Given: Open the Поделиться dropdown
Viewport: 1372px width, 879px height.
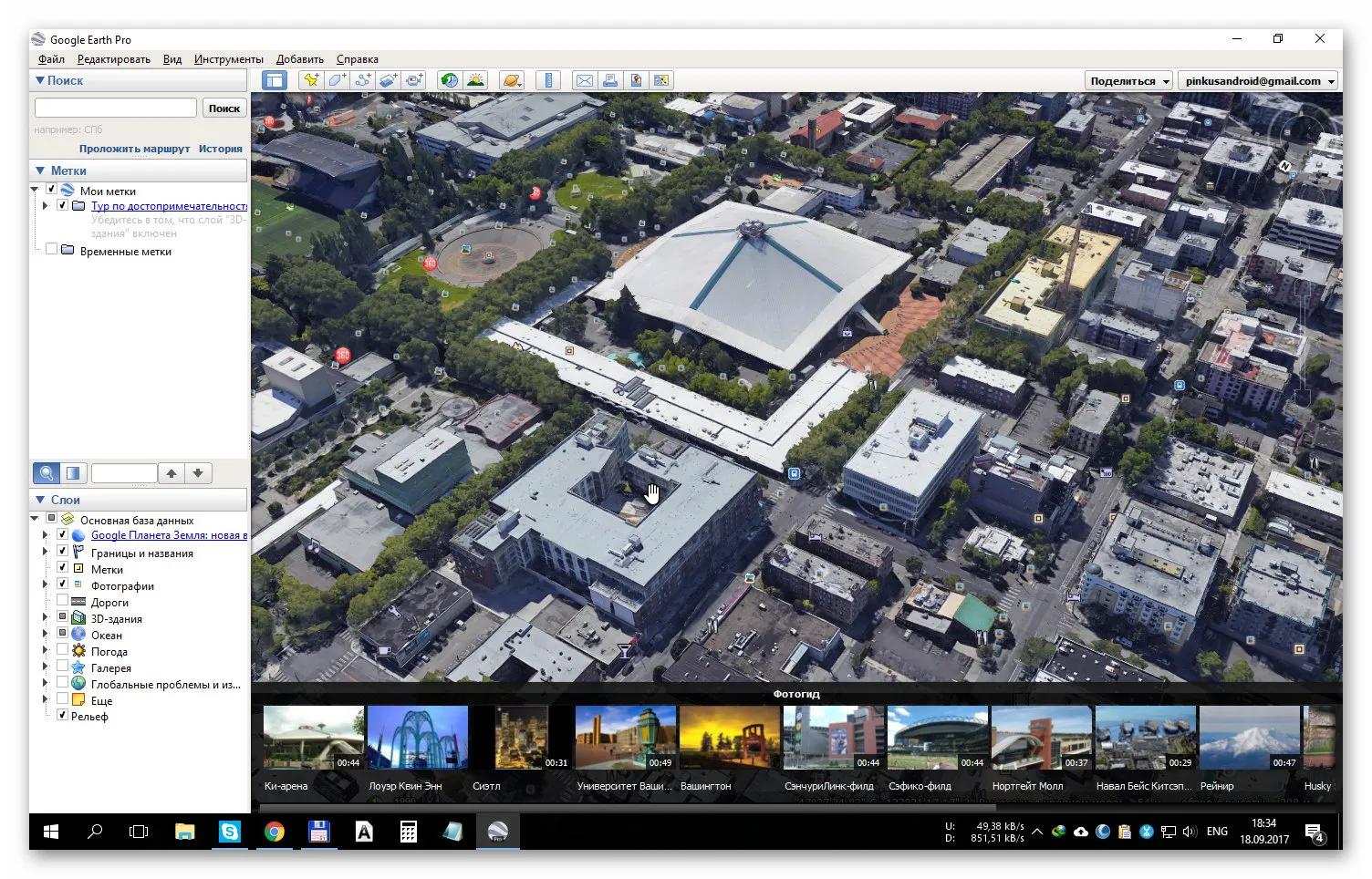Looking at the screenshot, I should coord(1128,81).
